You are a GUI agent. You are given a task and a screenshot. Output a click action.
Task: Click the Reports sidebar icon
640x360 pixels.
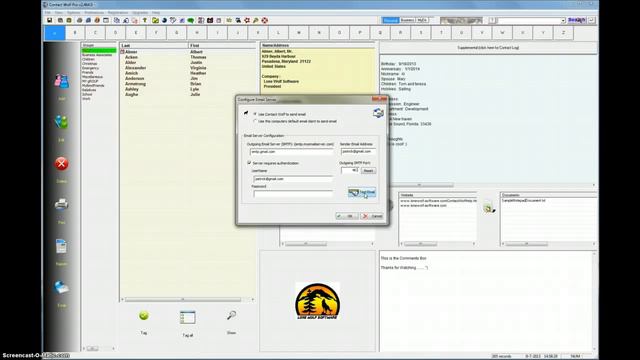coord(61,246)
